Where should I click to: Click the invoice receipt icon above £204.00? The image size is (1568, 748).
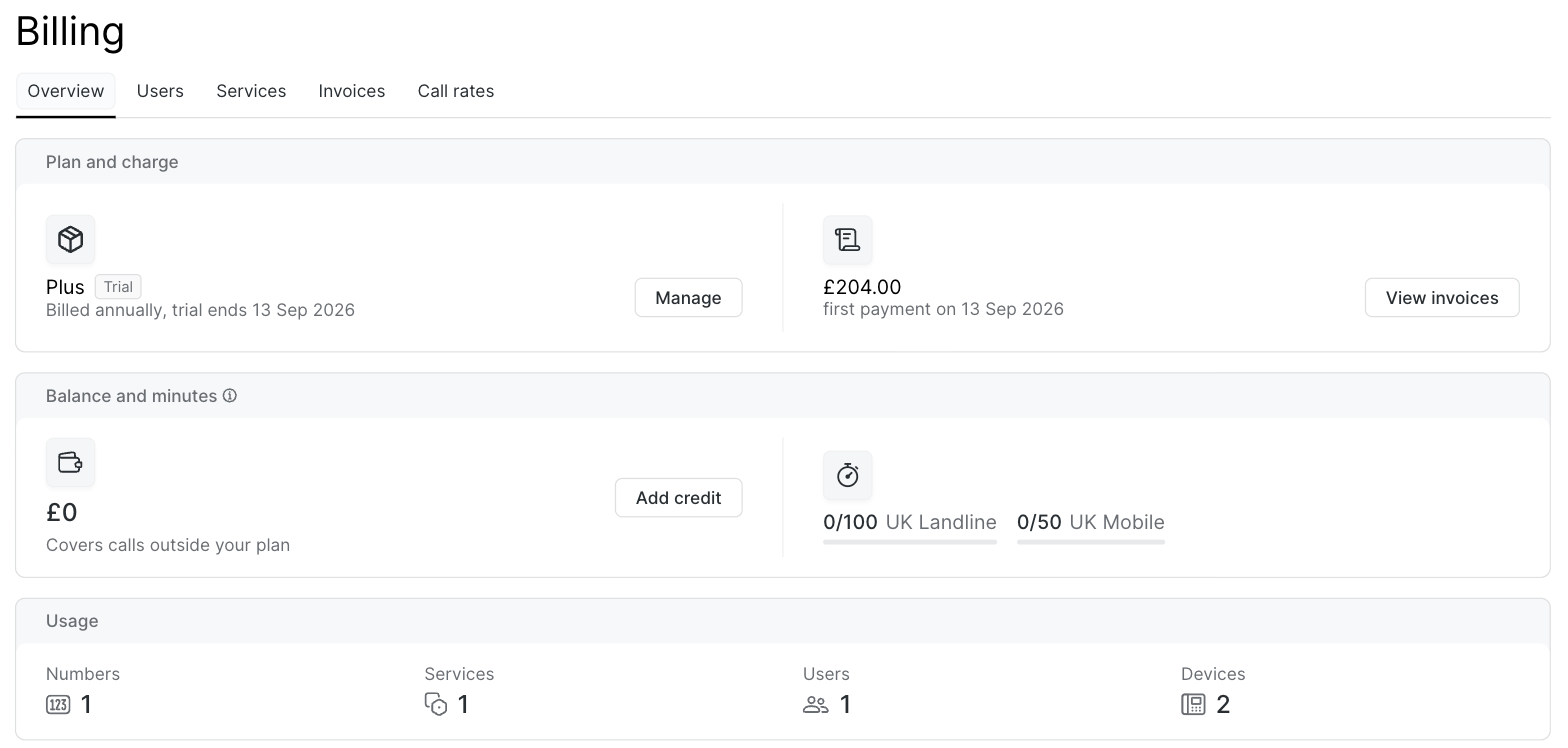pyautogui.click(x=847, y=239)
